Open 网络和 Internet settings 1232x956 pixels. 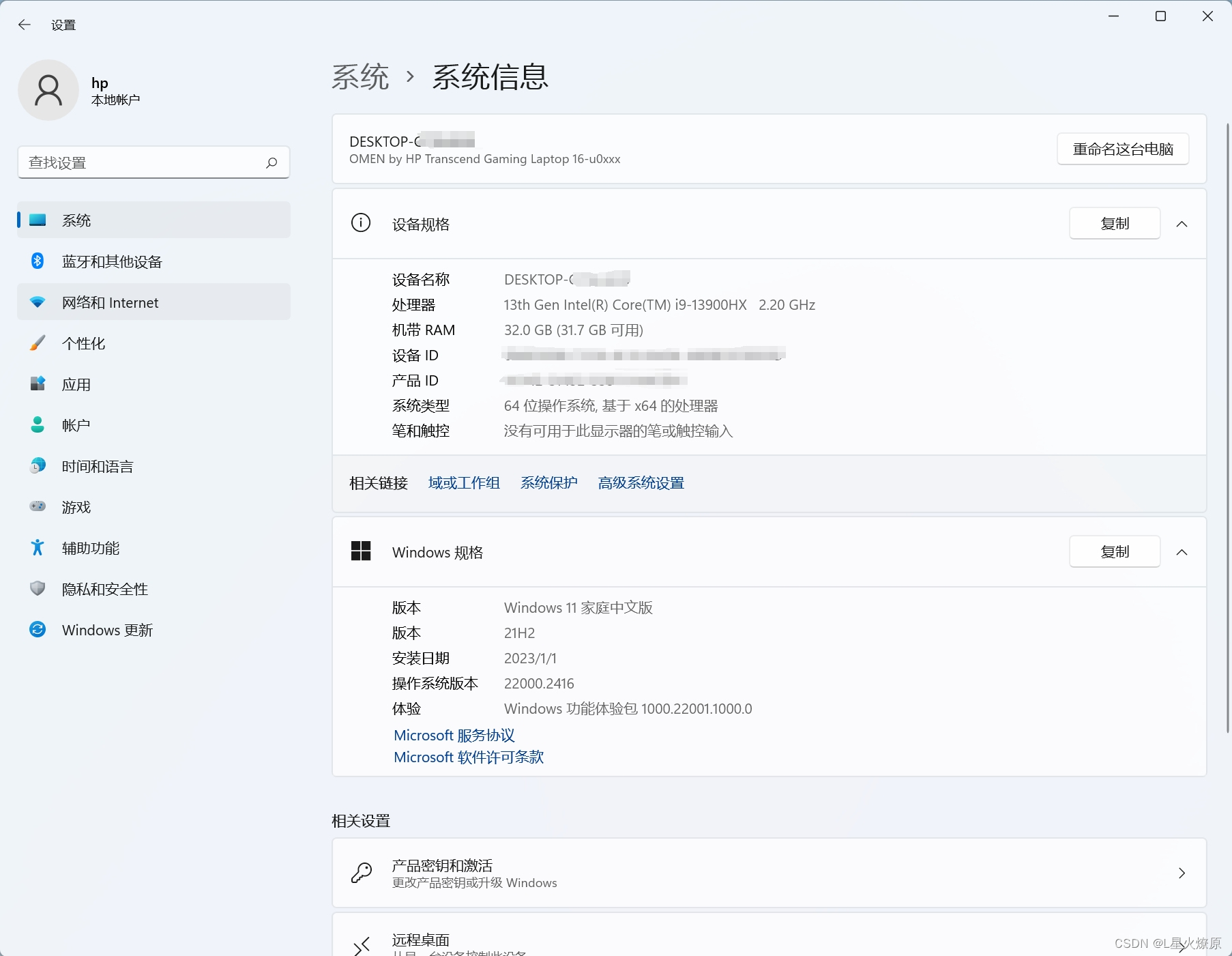(x=154, y=302)
